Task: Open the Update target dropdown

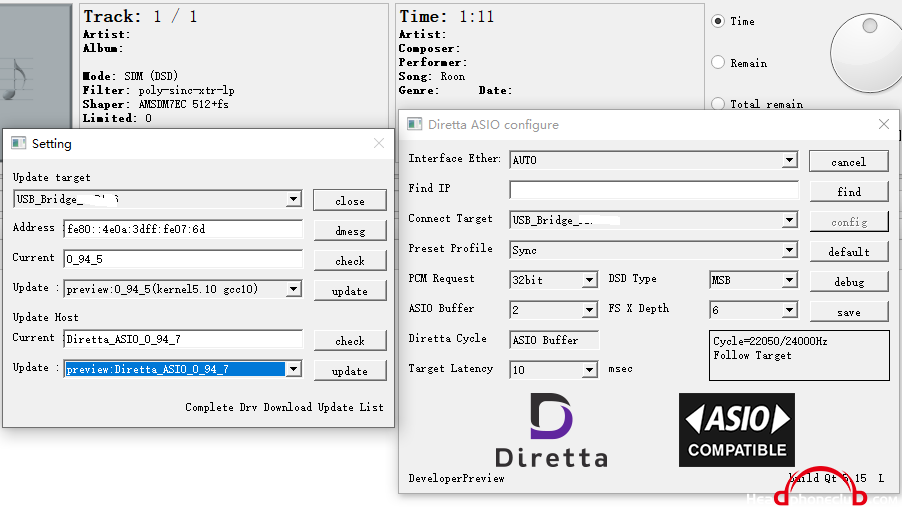Action: [x=293, y=199]
